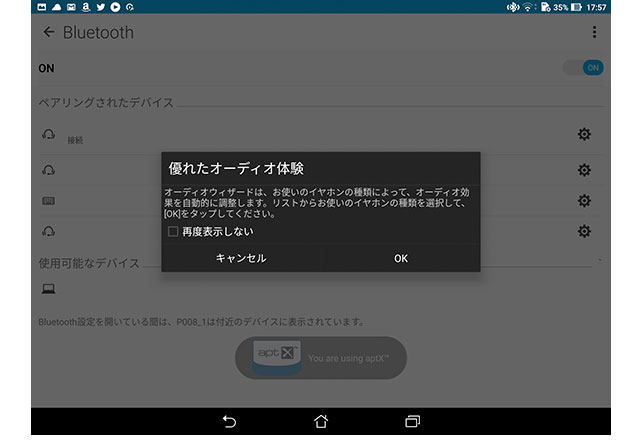Tap the ペアリングされたデバイス section header
This screenshot has width=642, height=445.
(106, 102)
